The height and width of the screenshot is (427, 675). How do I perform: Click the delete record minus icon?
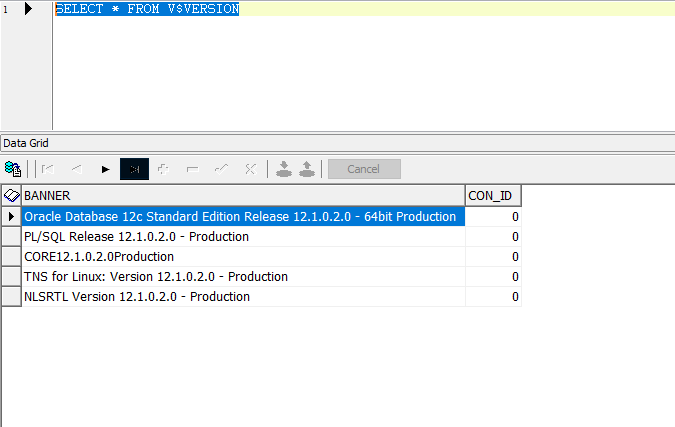point(192,169)
